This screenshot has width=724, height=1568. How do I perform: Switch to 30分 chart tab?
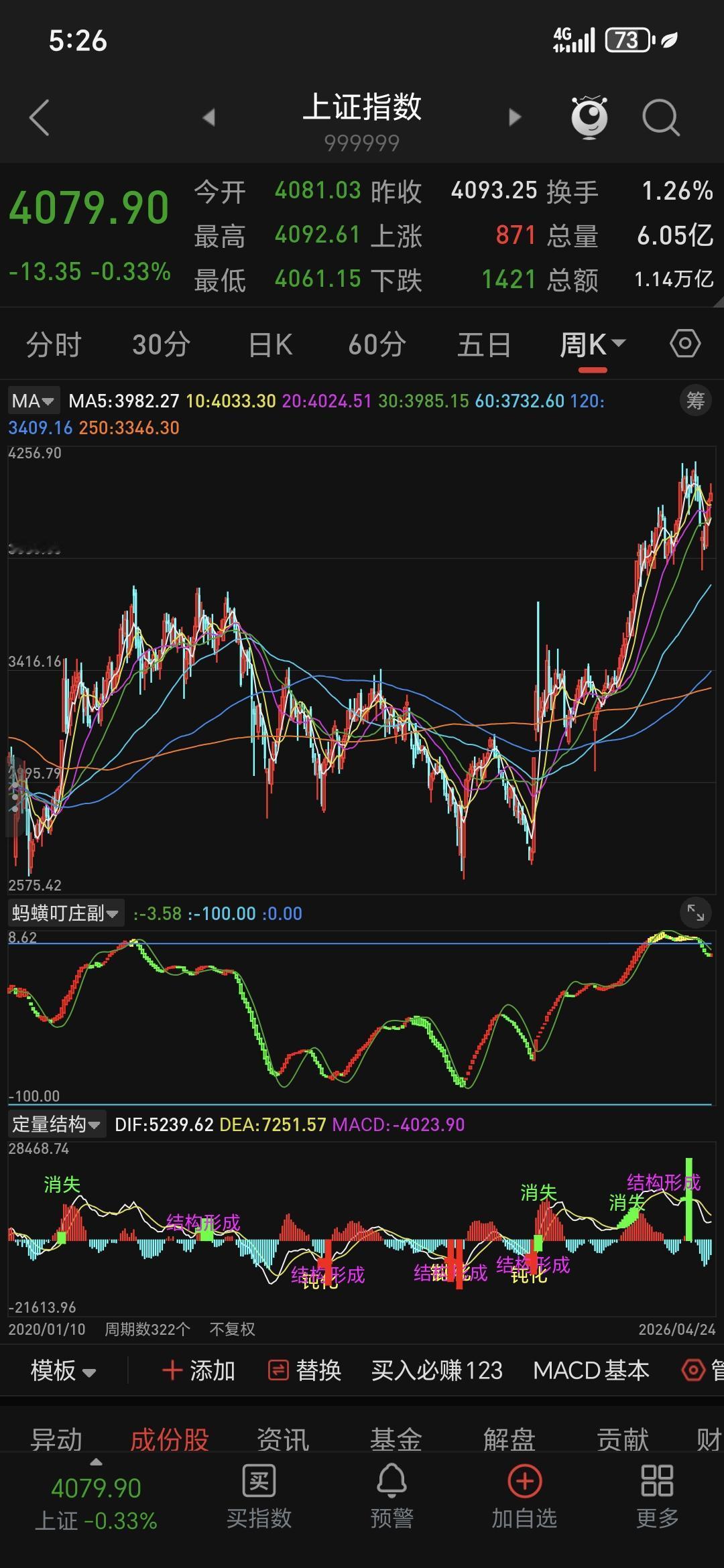click(x=161, y=345)
